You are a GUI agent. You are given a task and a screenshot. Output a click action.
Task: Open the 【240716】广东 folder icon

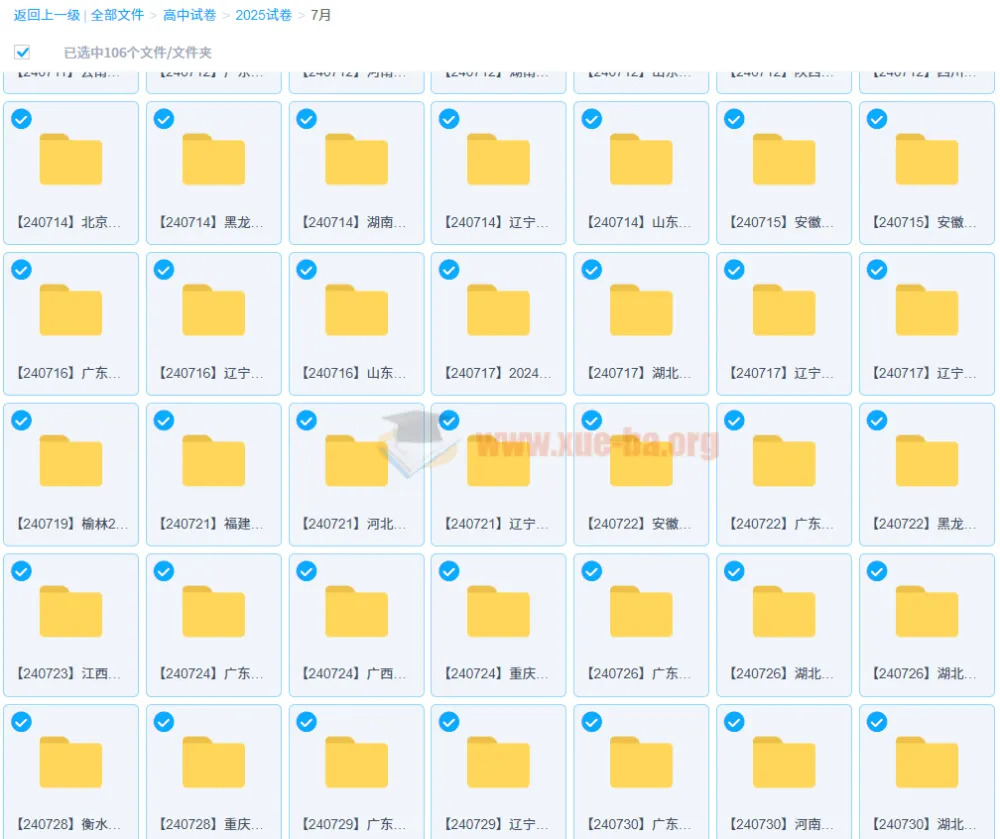pos(71,311)
